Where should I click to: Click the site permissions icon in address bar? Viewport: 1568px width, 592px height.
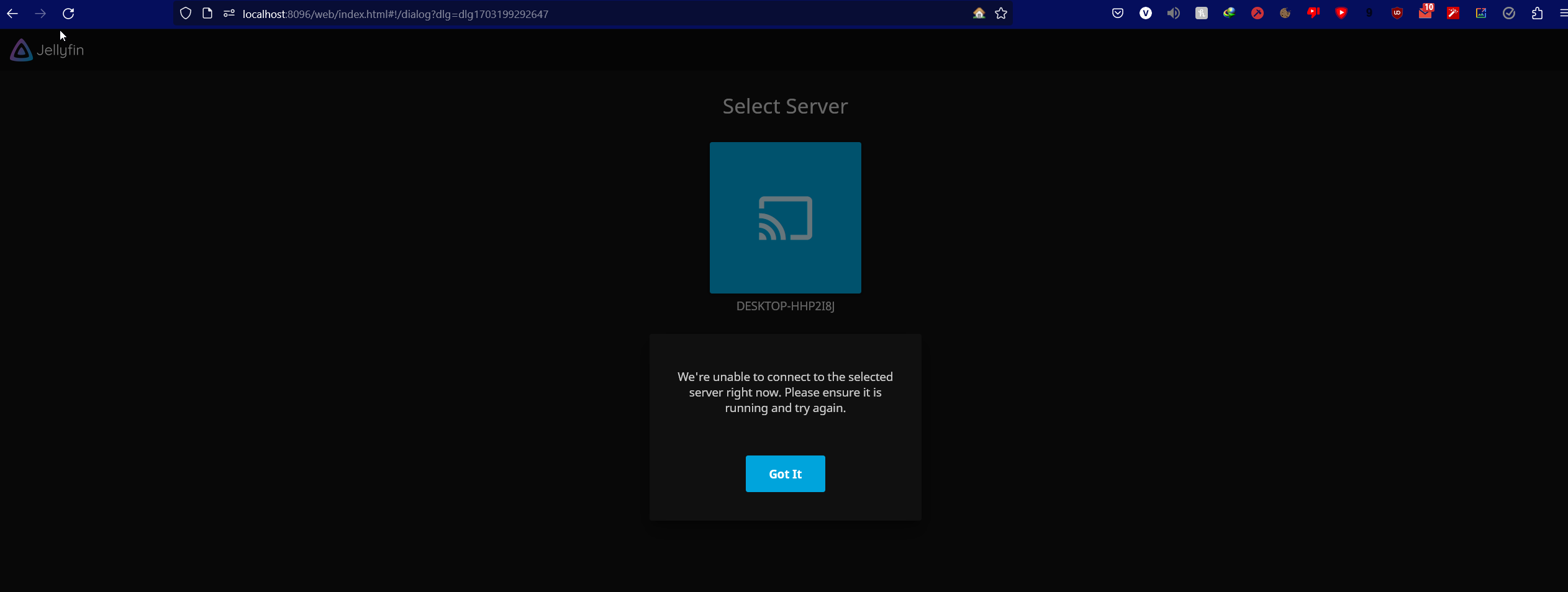(229, 14)
